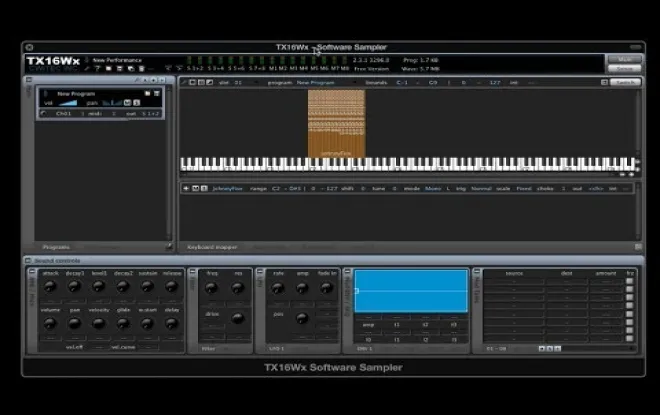The image size is (660, 415).
Task: Click the trash icon in the header toolbar
Action: [141, 69]
